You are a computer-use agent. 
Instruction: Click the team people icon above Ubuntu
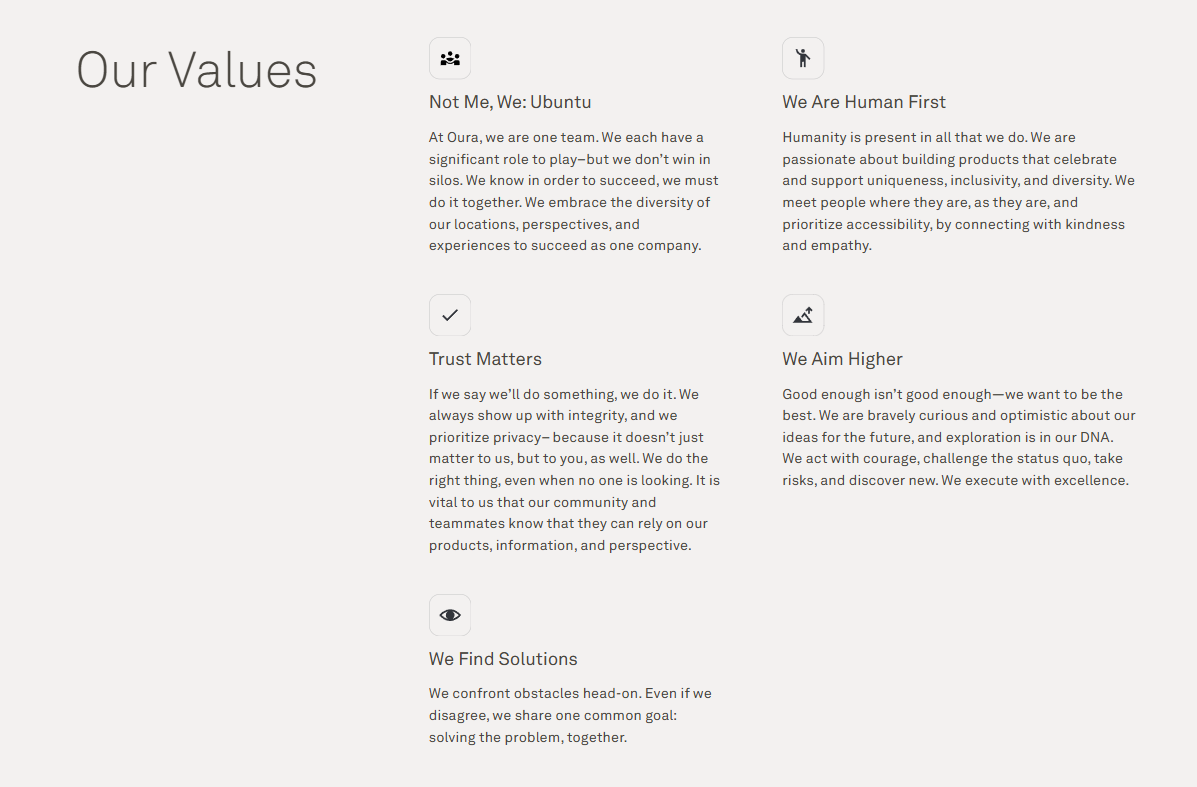click(x=450, y=58)
